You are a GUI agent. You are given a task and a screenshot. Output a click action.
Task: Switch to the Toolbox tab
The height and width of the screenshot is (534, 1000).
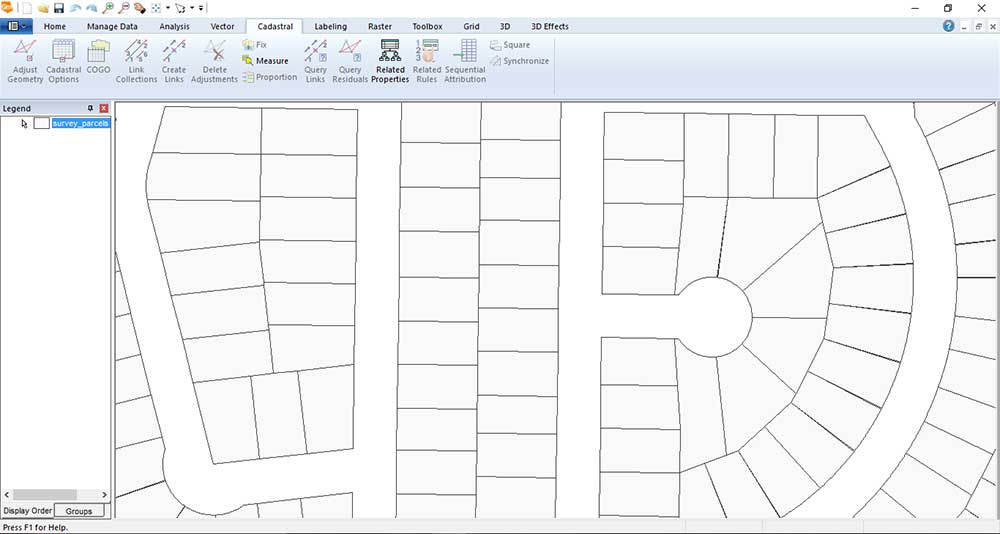[427, 26]
